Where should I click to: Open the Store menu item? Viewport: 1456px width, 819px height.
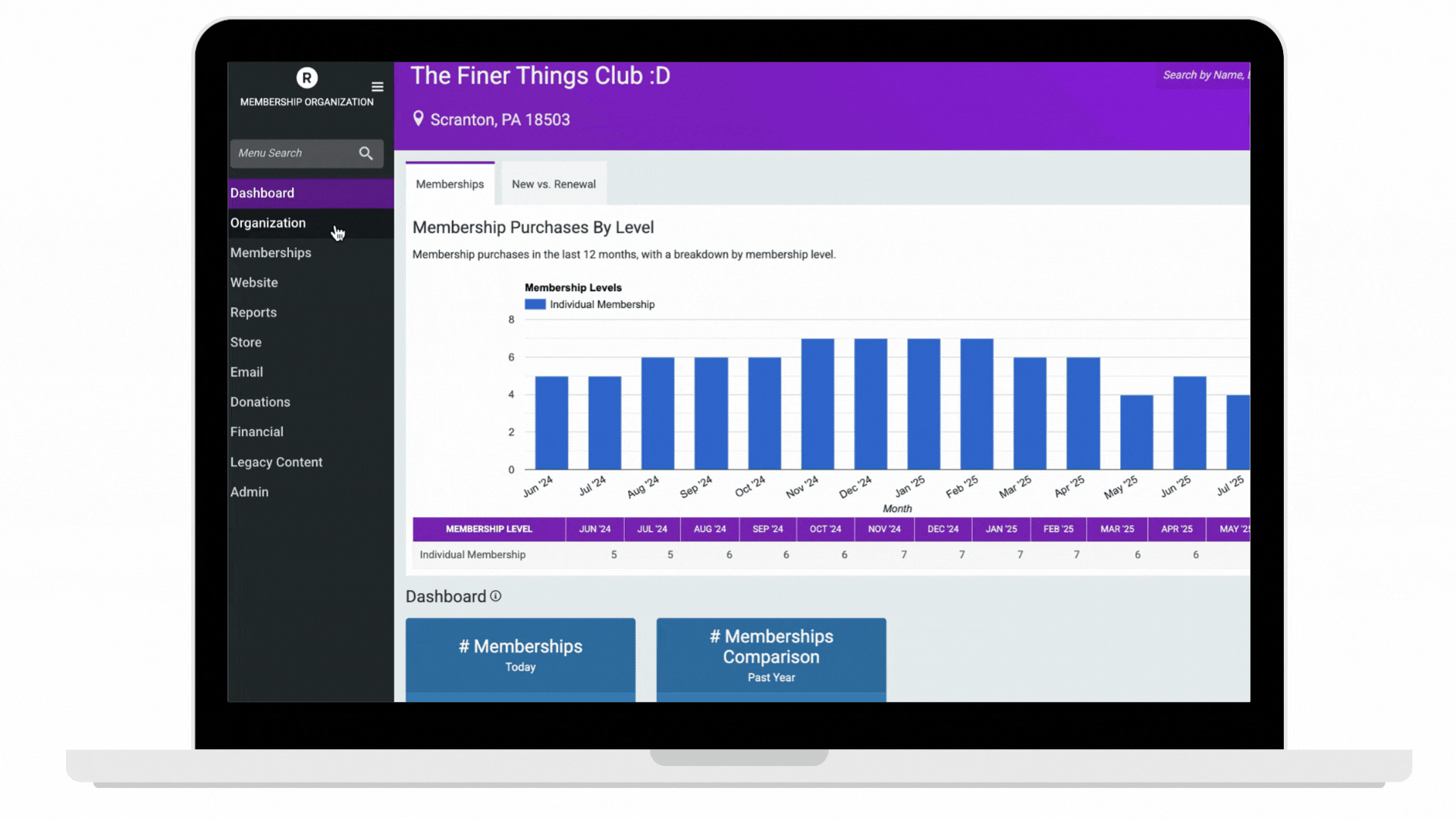310,342
